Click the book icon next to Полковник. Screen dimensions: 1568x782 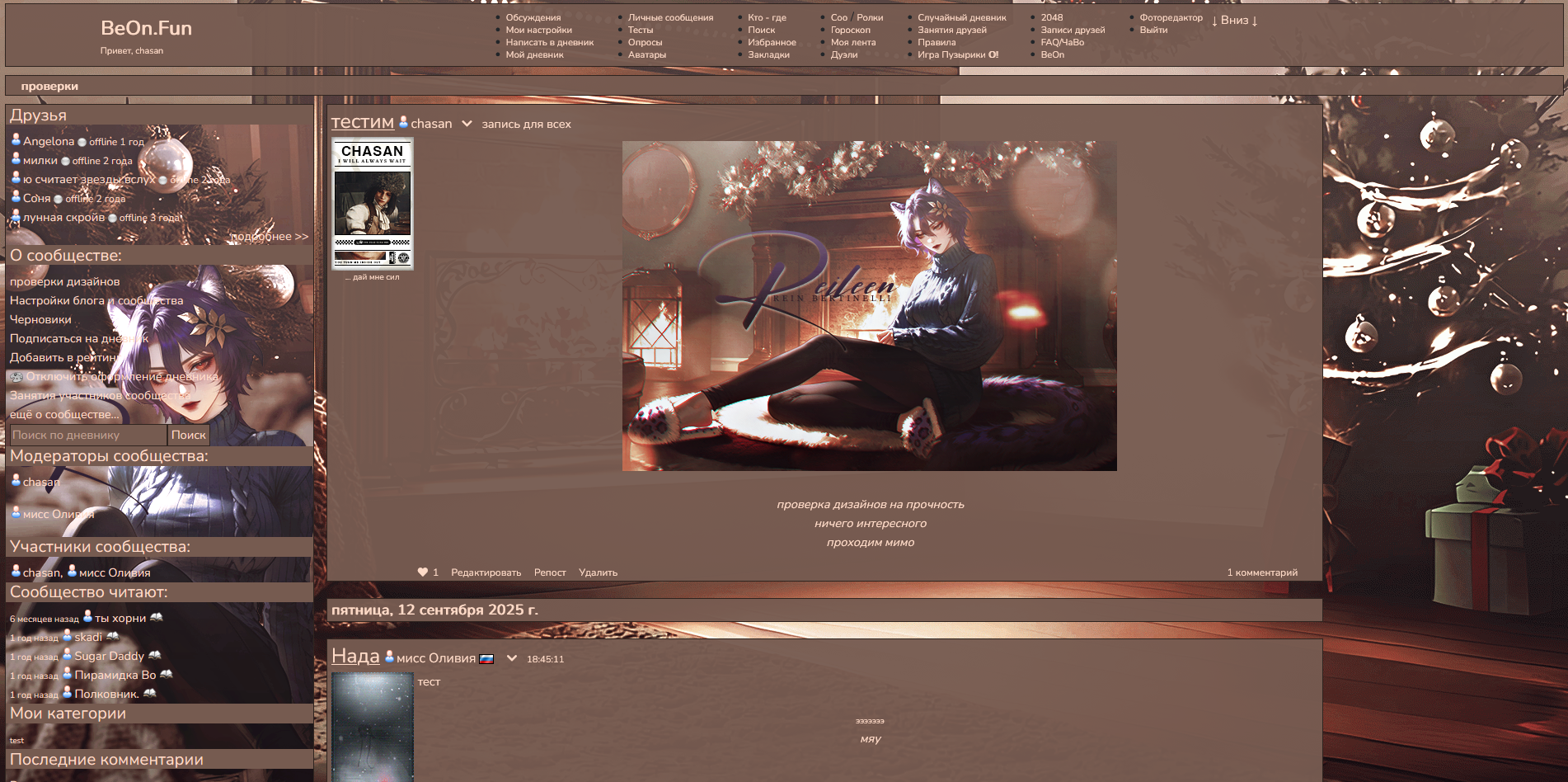[150, 694]
